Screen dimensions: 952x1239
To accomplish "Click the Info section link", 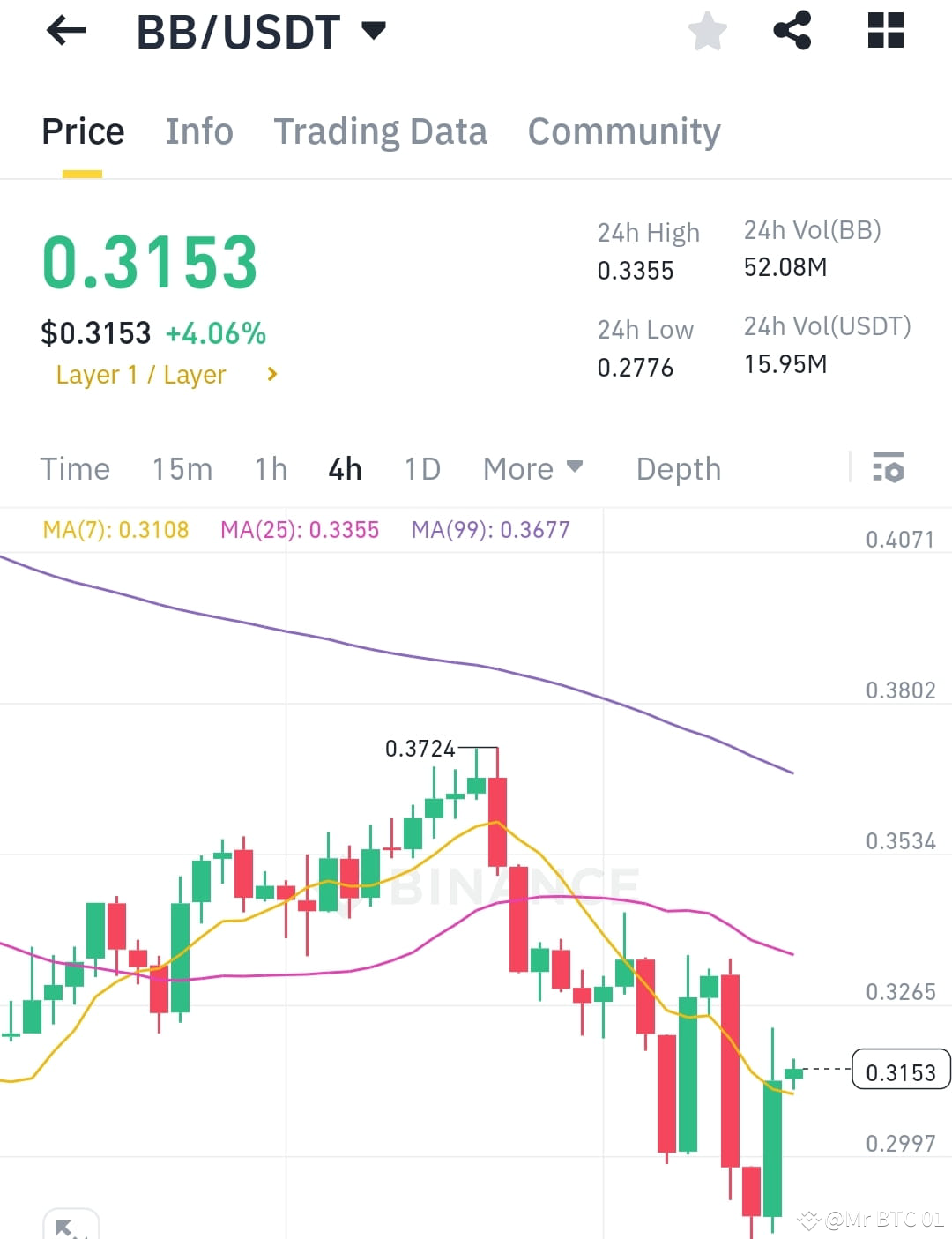I will pos(199,131).
